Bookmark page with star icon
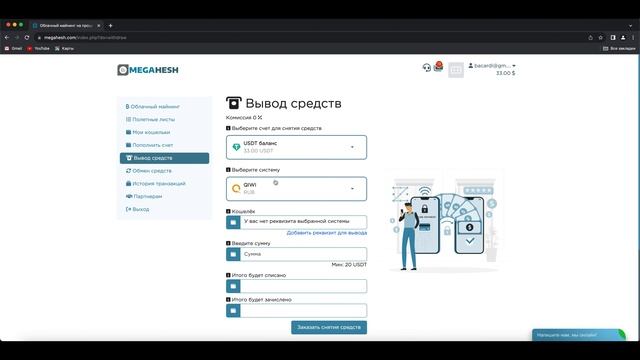This screenshot has width=640, height=360. click(601, 38)
